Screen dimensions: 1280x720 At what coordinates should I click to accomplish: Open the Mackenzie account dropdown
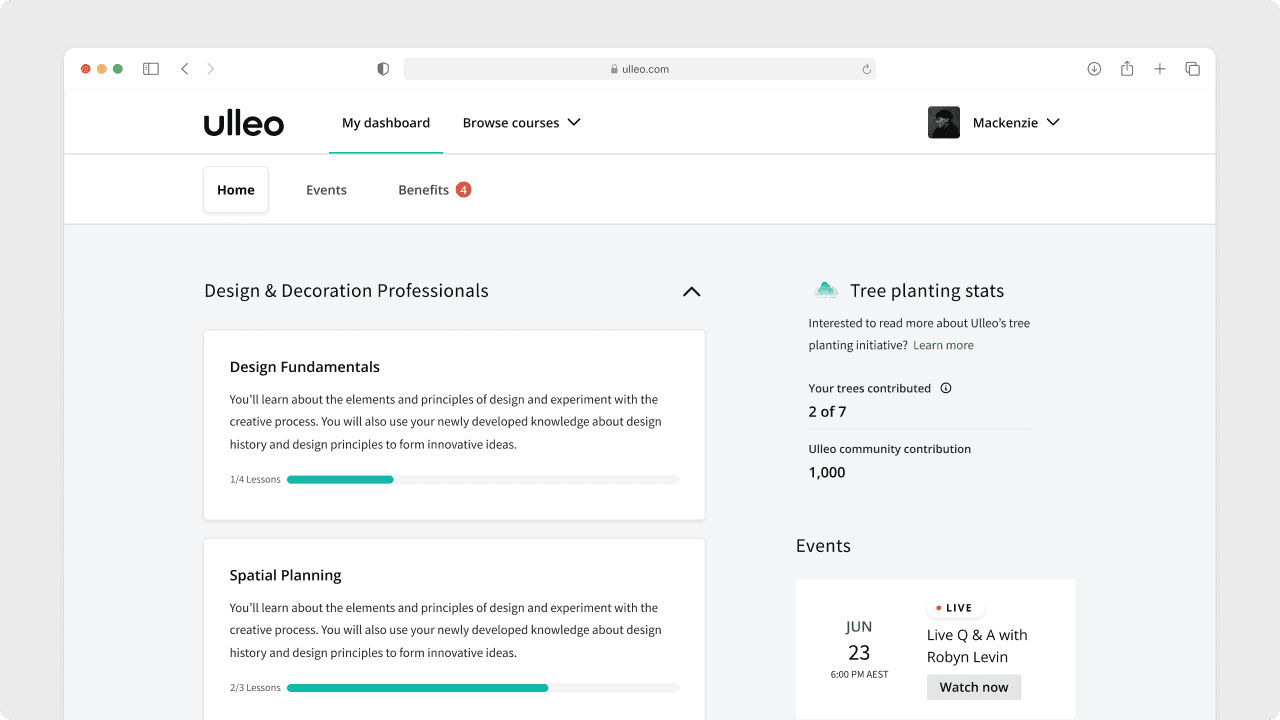(1016, 122)
